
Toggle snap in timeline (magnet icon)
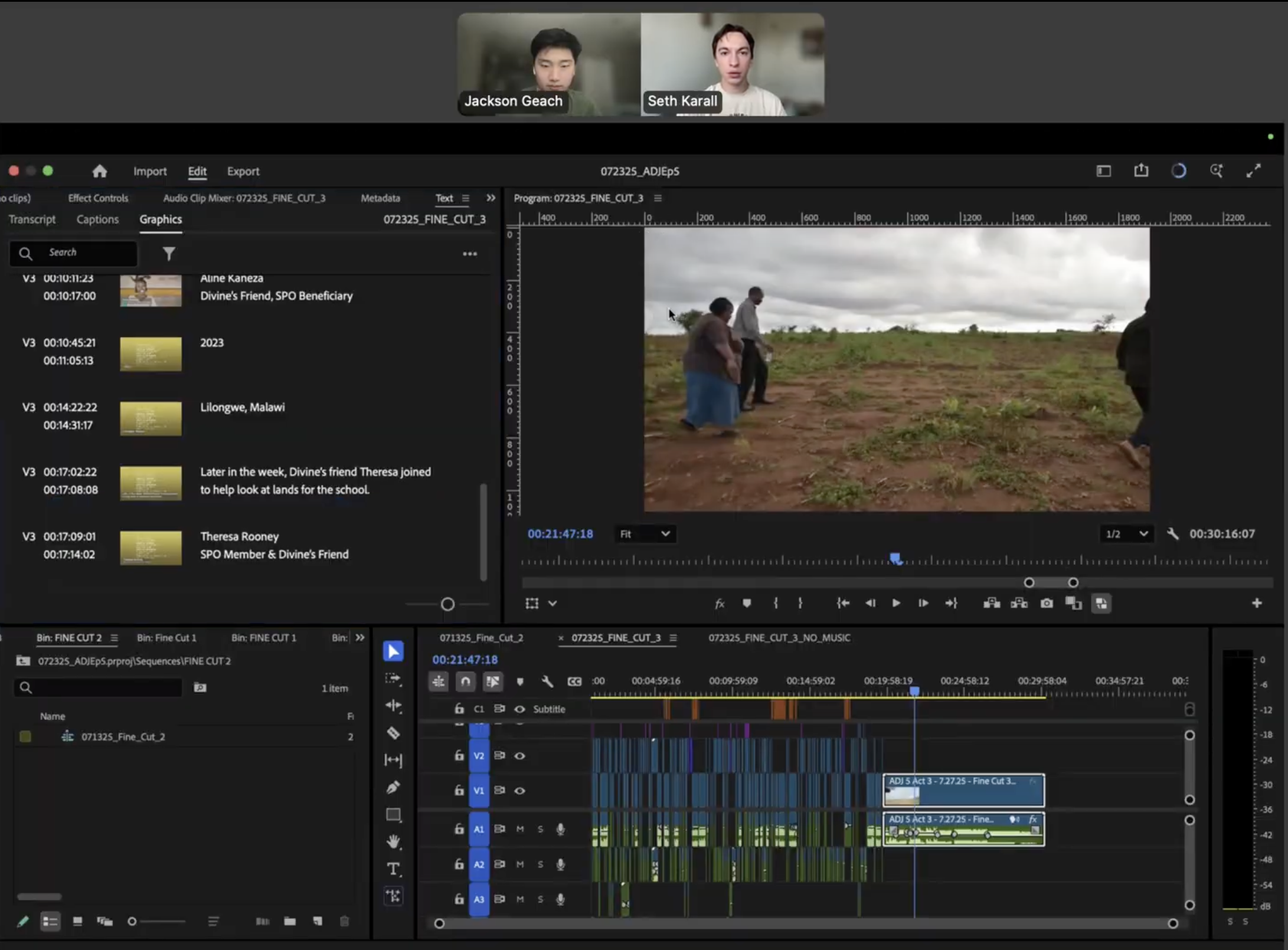465,682
